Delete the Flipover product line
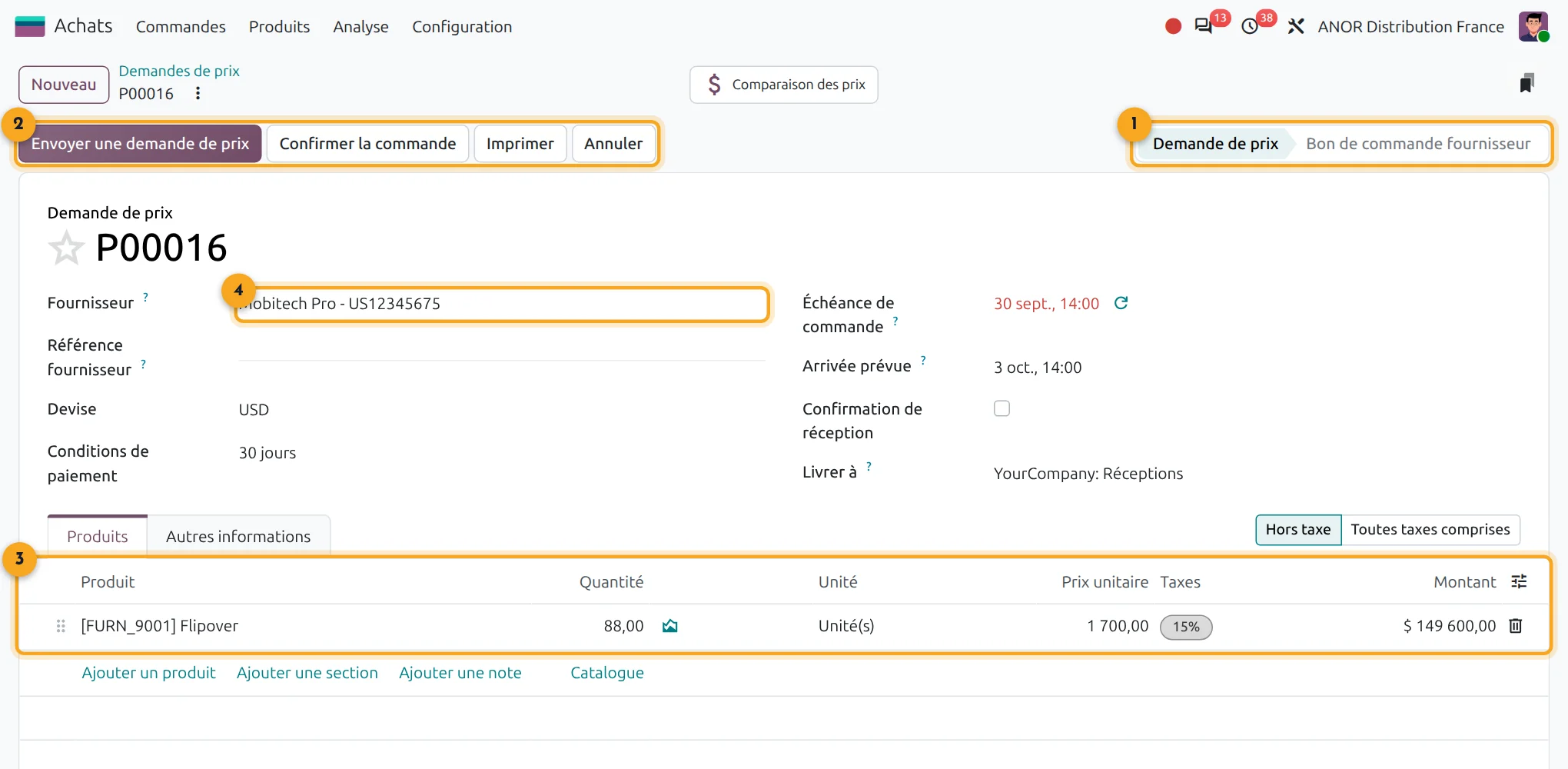Viewport: 1568px width, 769px height. click(1516, 626)
